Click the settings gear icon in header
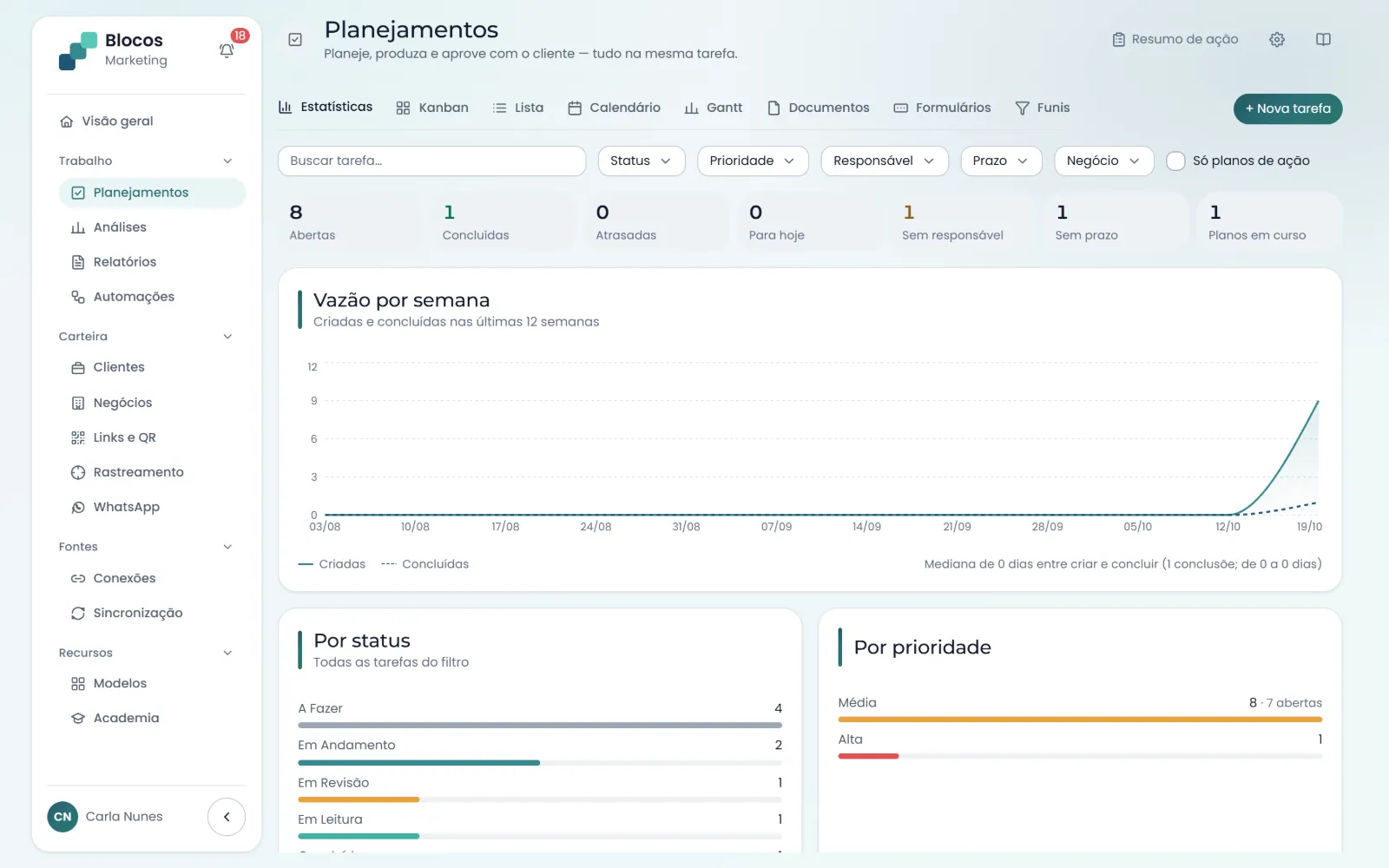 tap(1277, 39)
